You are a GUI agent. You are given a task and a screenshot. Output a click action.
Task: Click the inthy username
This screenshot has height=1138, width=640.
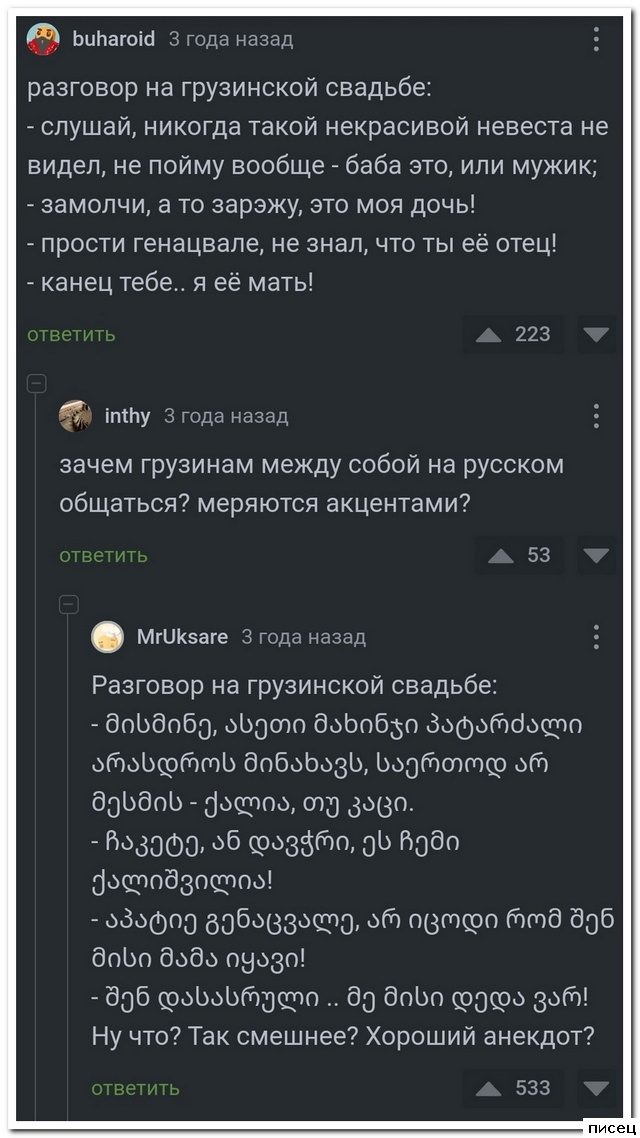pyautogui.click(x=127, y=415)
